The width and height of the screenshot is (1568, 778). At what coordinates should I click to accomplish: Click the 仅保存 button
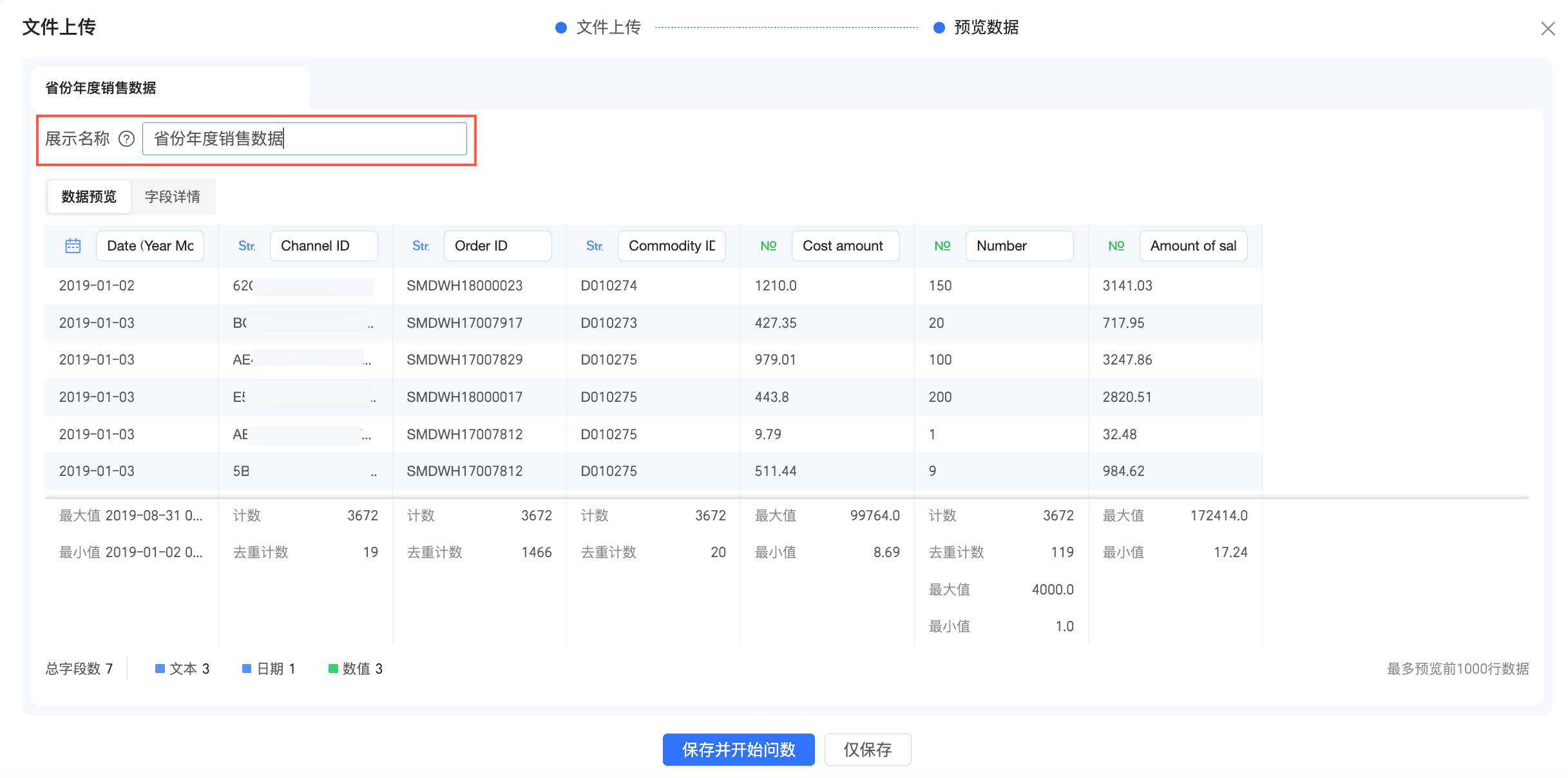pyautogui.click(x=868, y=750)
